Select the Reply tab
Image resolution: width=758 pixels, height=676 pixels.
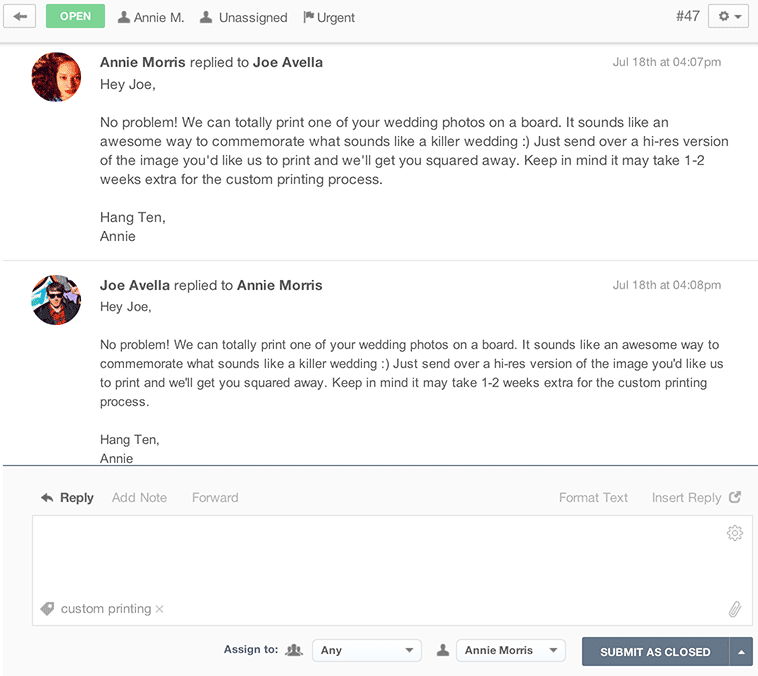(x=68, y=497)
